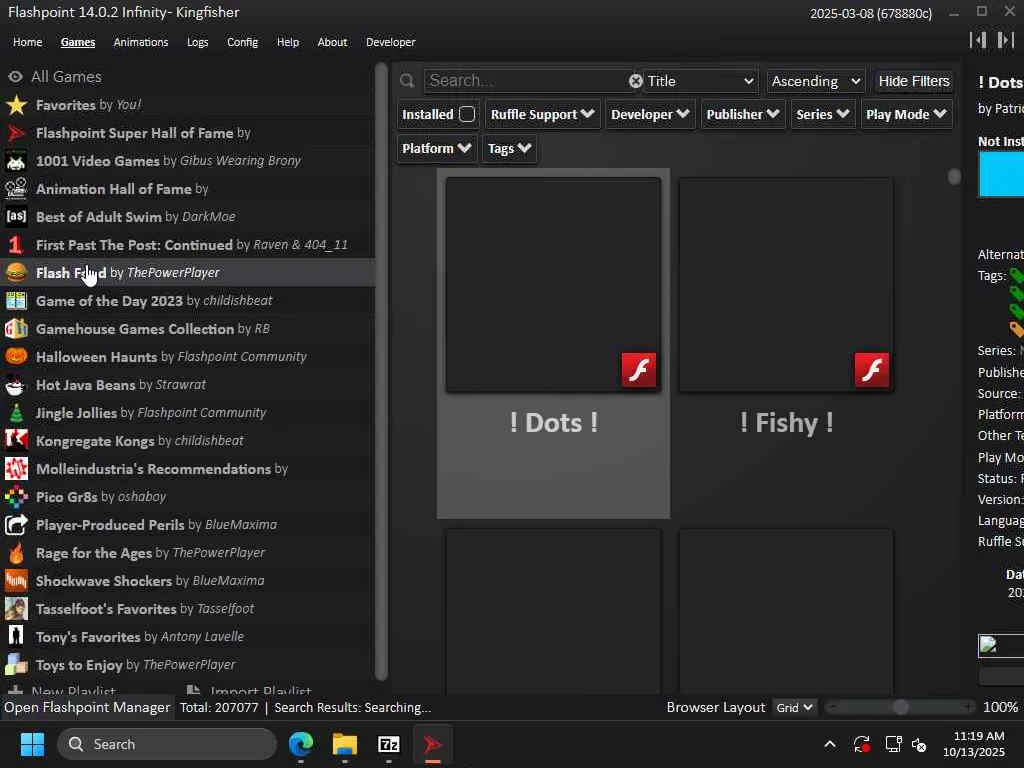Click the Hide Filters button
1024x768 pixels.
[x=914, y=81]
